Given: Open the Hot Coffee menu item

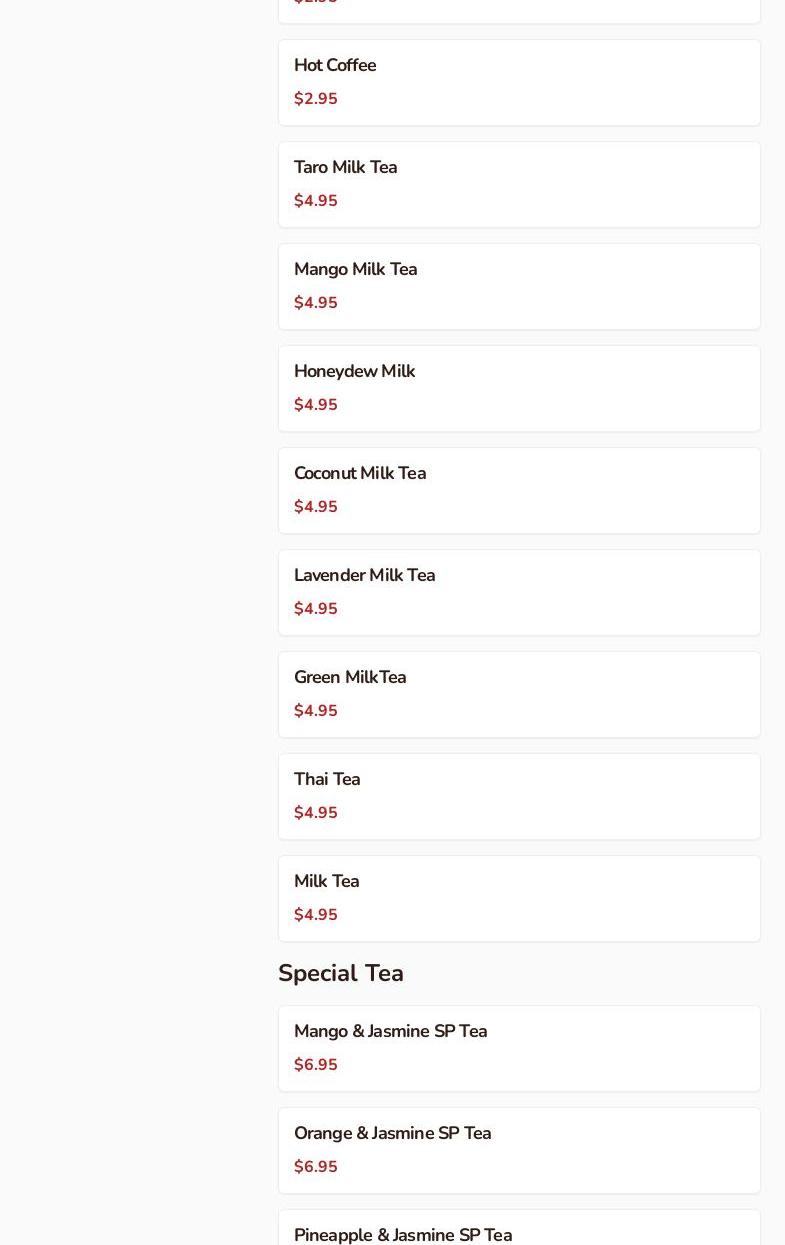Looking at the screenshot, I should (519, 82).
